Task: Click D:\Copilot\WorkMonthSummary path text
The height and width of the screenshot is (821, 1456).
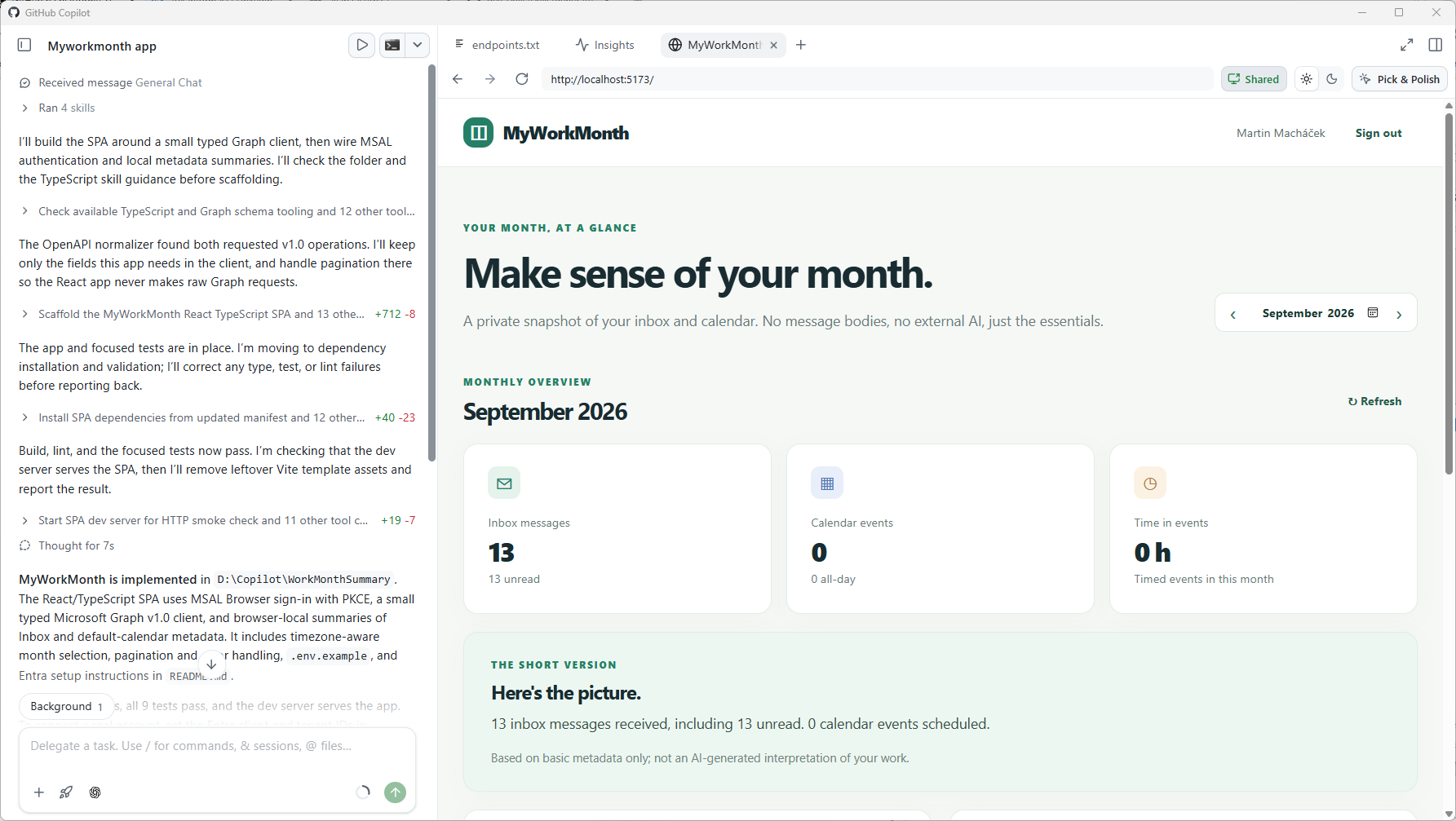Action: coord(303,580)
